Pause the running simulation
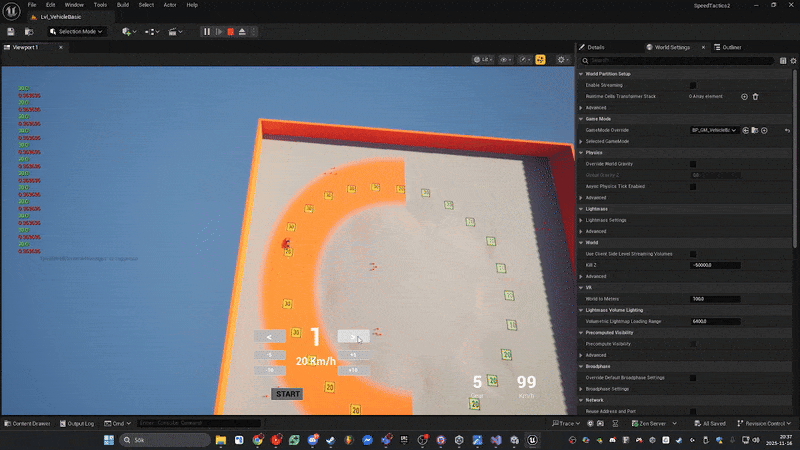The height and width of the screenshot is (450, 800). [x=208, y=31]
